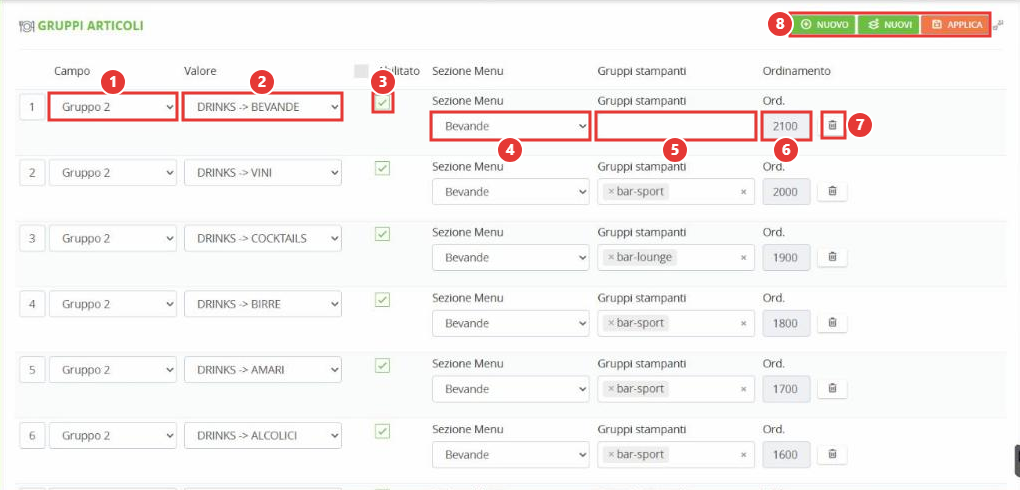Open the Campo dropdown in row 4
The width and height of the screenshot is (1020, 490).
113,305
